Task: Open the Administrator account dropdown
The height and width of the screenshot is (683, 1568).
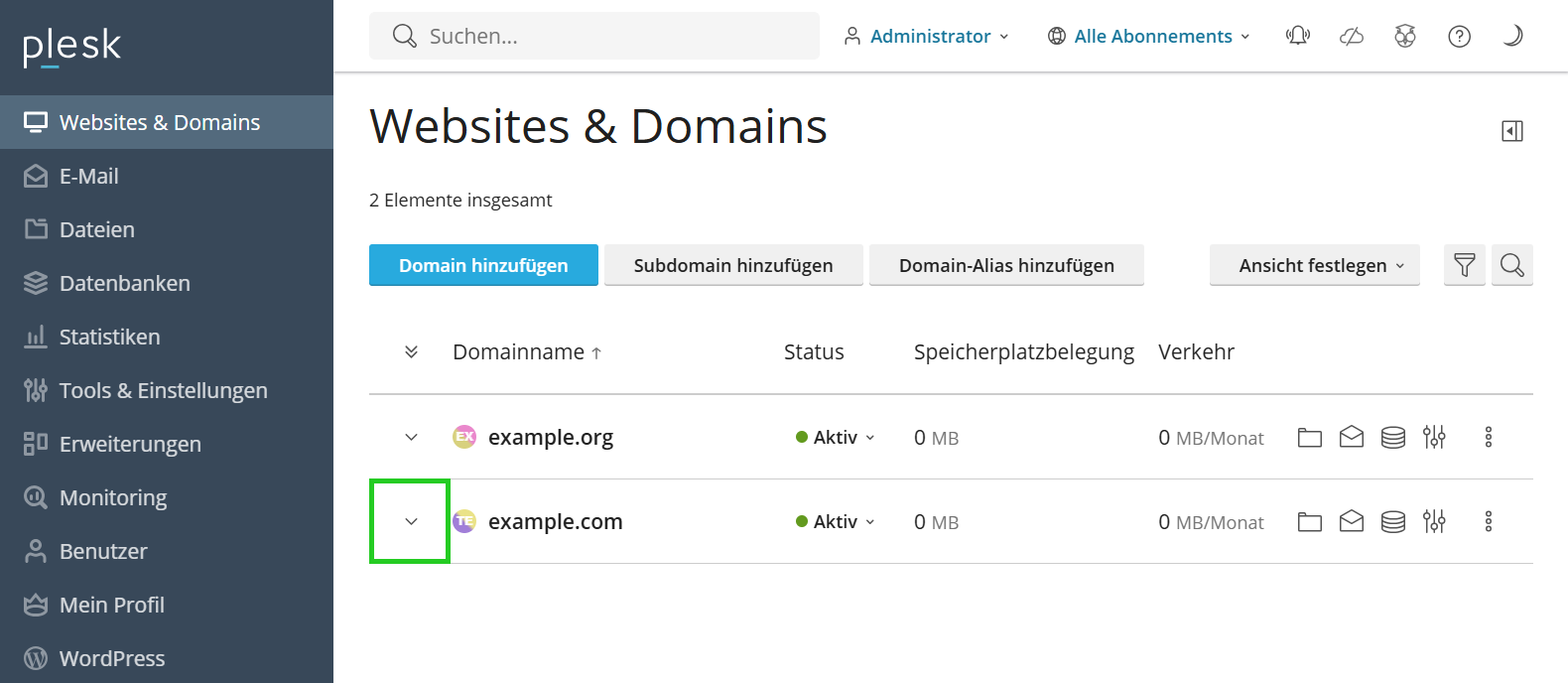Action: 926,37
